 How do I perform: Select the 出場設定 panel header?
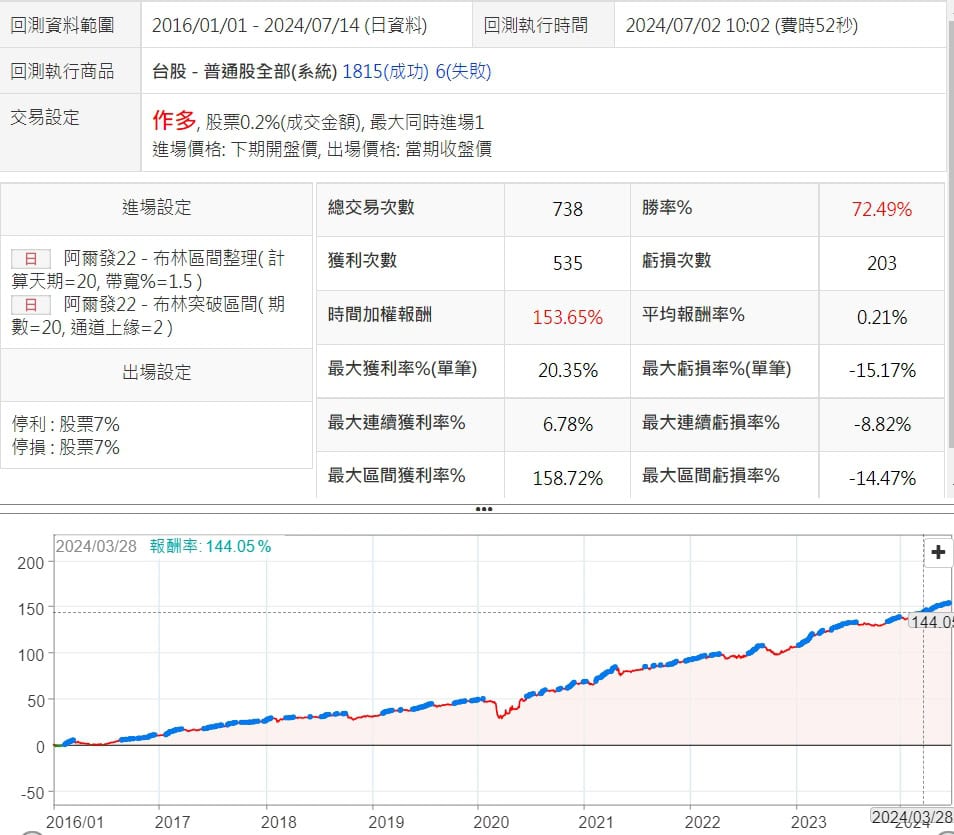pos(157,373)
